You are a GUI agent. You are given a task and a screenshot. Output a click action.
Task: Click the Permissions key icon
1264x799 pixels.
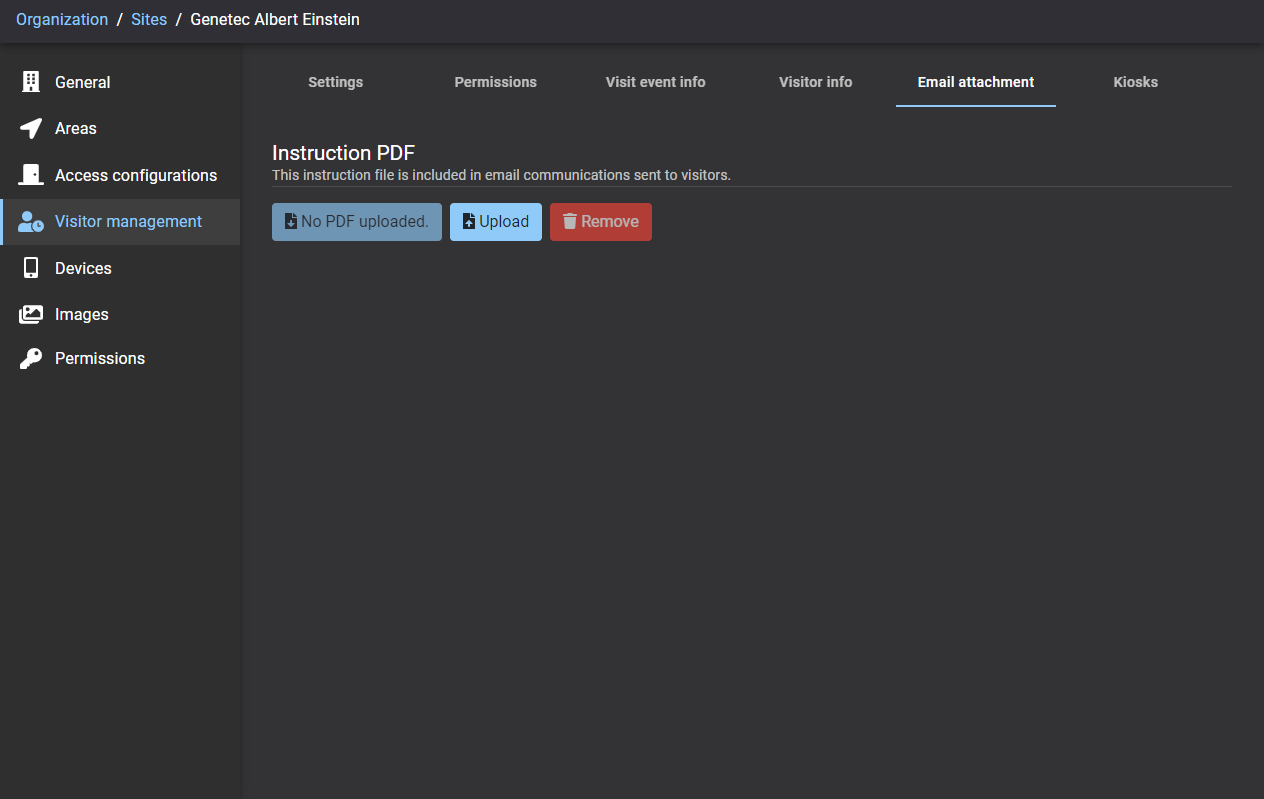point(31,359)
